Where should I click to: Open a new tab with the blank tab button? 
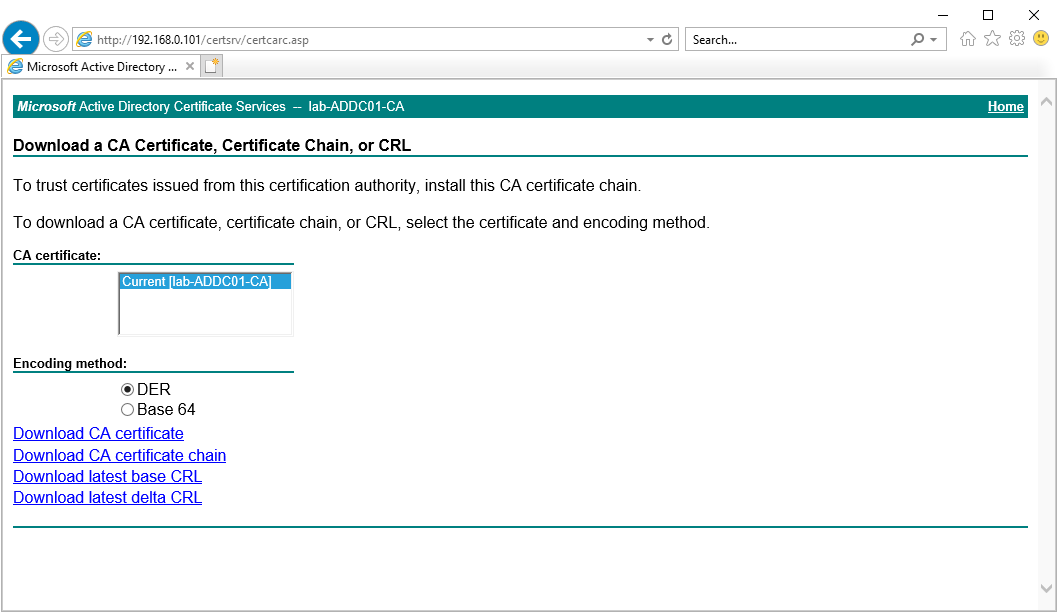point(212,66)
